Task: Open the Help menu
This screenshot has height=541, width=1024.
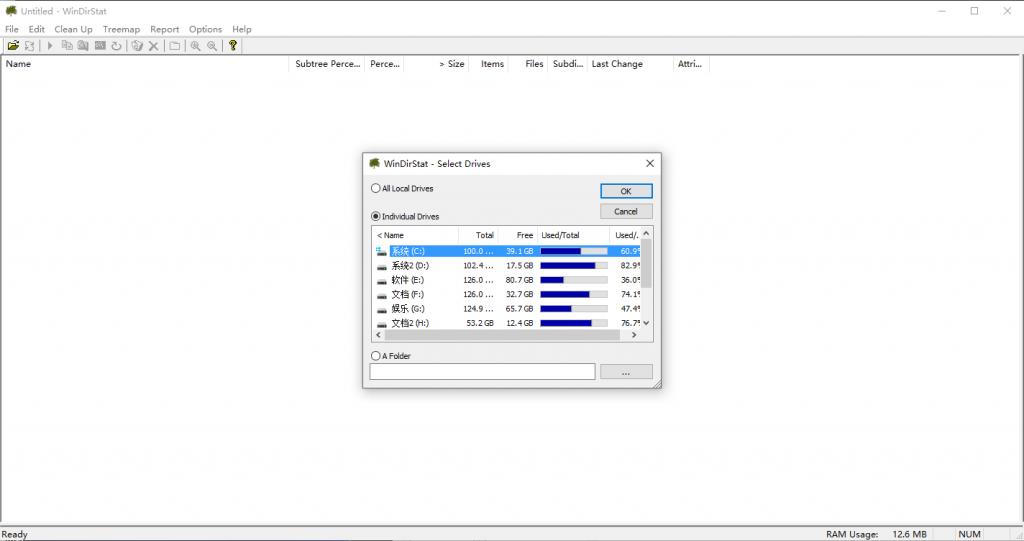Action: coord(242,29)
